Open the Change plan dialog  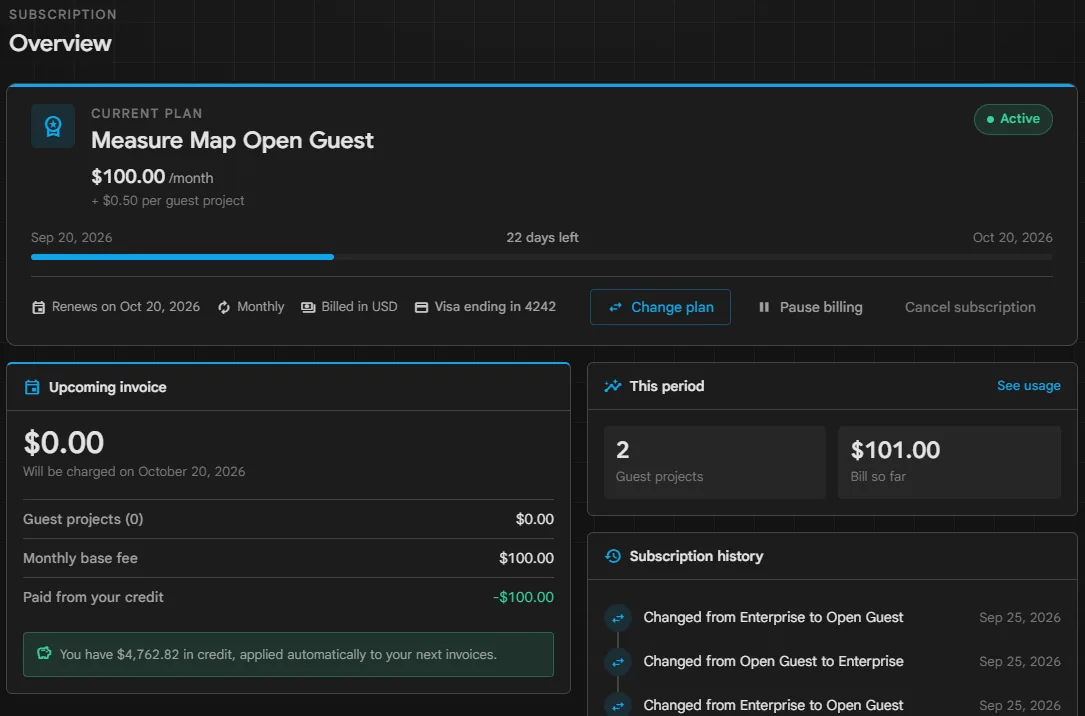pyautogui.click(x=660, y=307)
